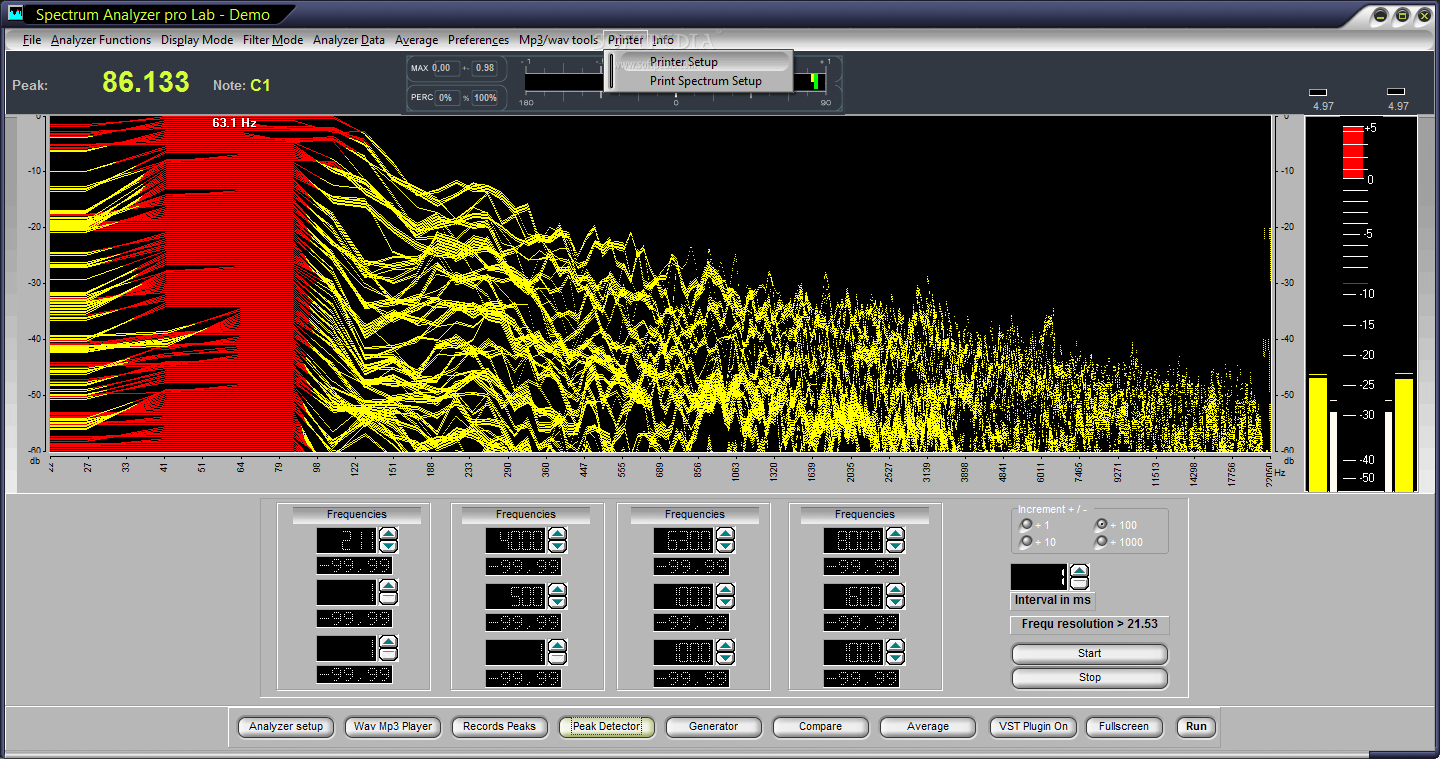The image size is (1440, 759).
Task: Start the peak interval measurement
Action: click(1089, 654)
